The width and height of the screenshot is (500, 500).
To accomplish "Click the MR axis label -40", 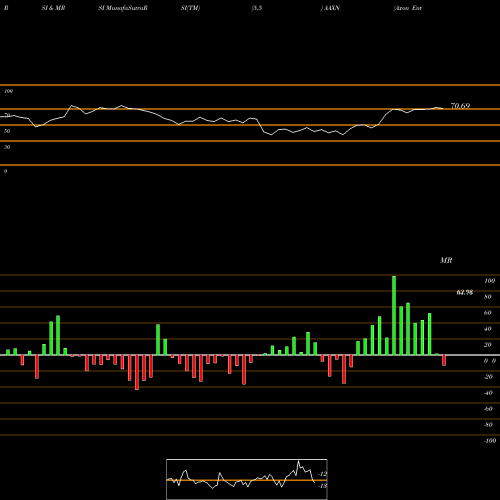I will [488, 393].
